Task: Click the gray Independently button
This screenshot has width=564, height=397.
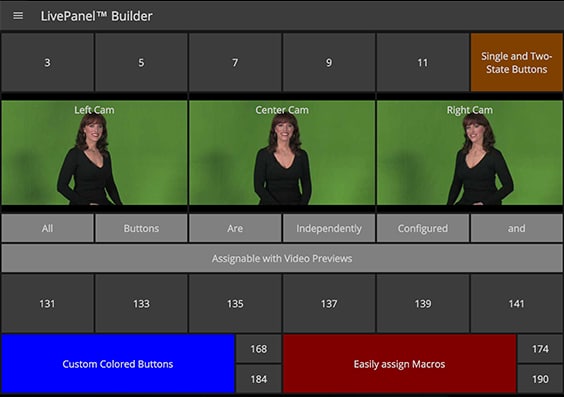Action: [329, 228]
